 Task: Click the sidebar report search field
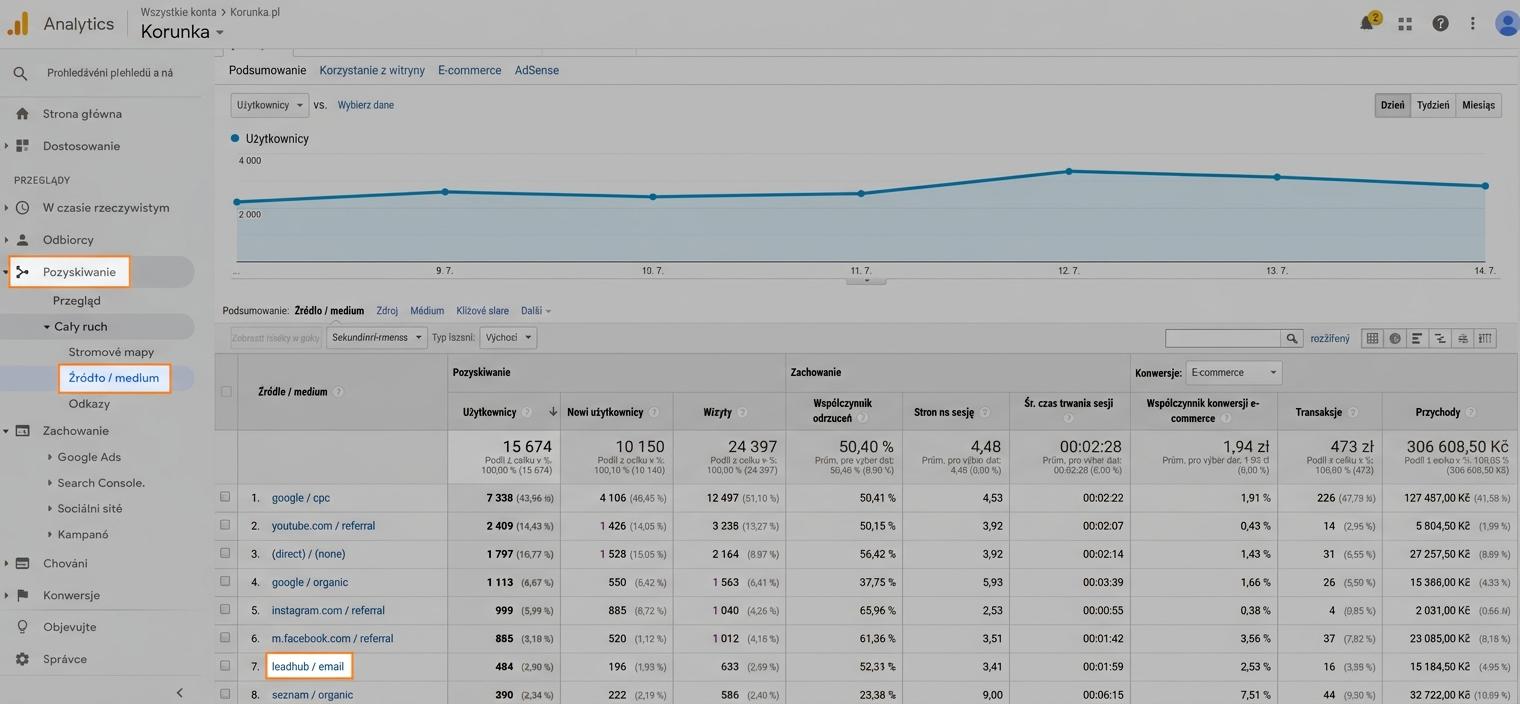(x=110, y=73)
